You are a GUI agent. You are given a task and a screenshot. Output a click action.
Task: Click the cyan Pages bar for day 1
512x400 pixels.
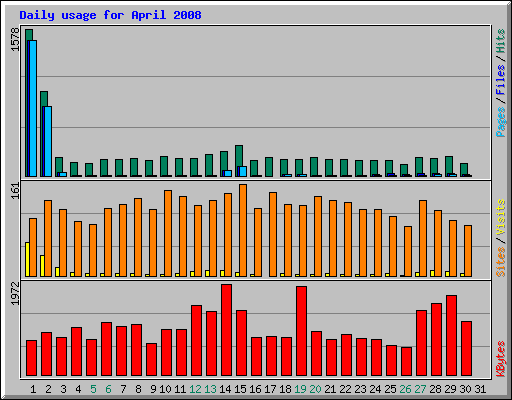click(33, 108)
